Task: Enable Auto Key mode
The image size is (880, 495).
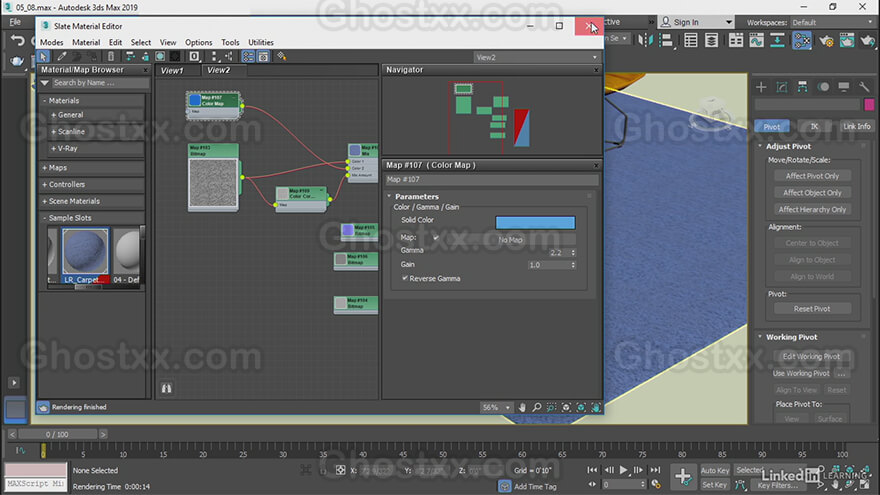Action: coord(715,470)
